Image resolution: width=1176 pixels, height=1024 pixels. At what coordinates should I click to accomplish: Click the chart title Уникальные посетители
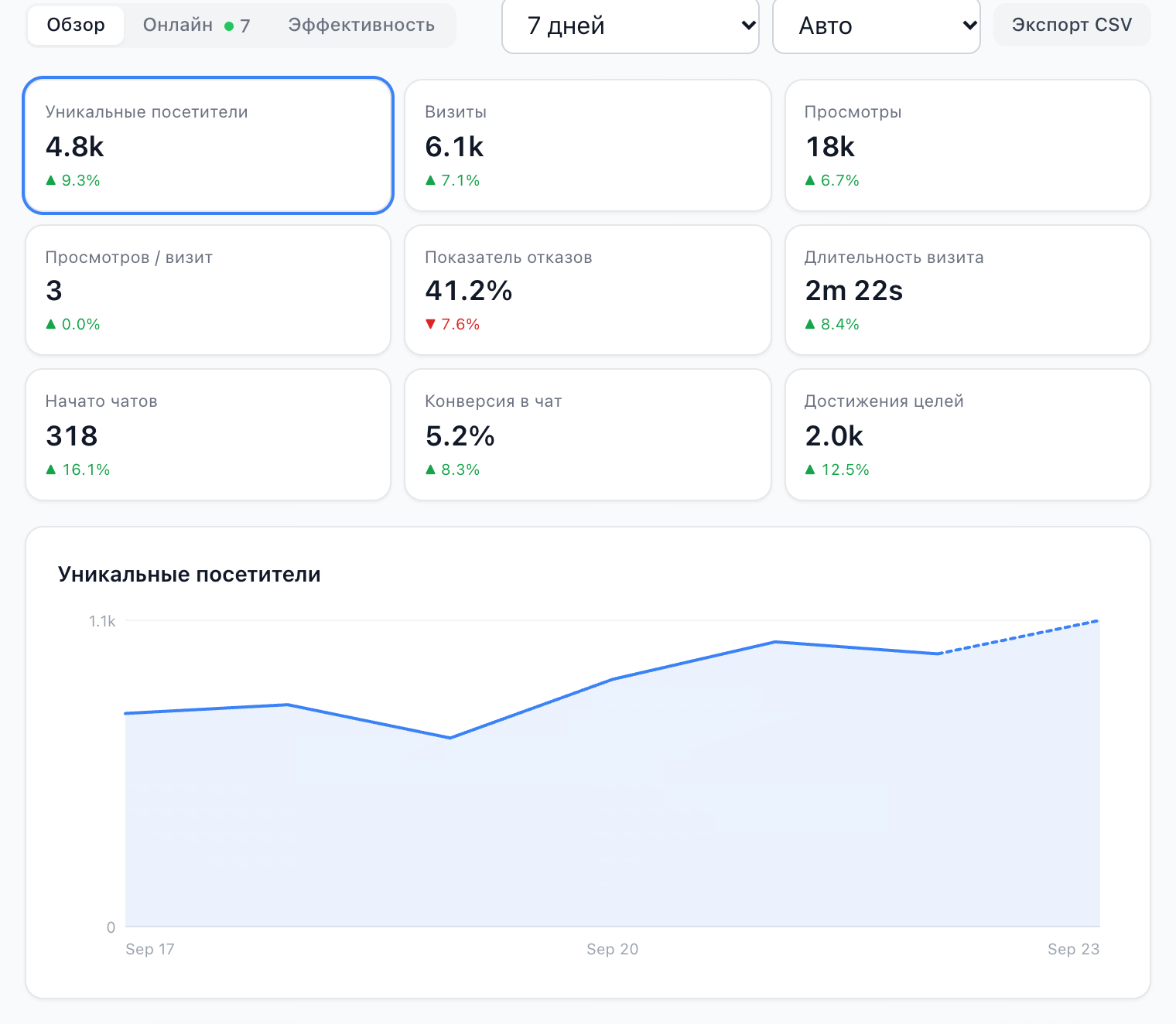pyautogui.click(x=189, y=575)
